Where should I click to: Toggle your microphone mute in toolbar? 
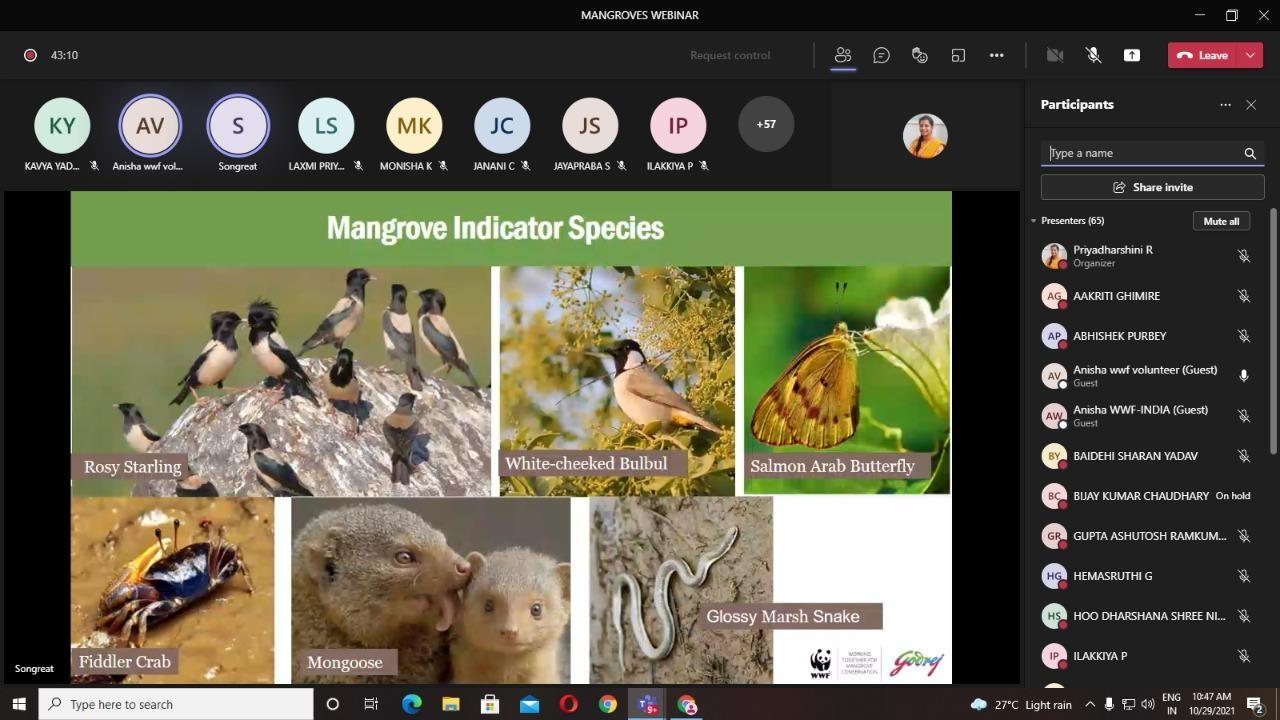pos(1093,55)
